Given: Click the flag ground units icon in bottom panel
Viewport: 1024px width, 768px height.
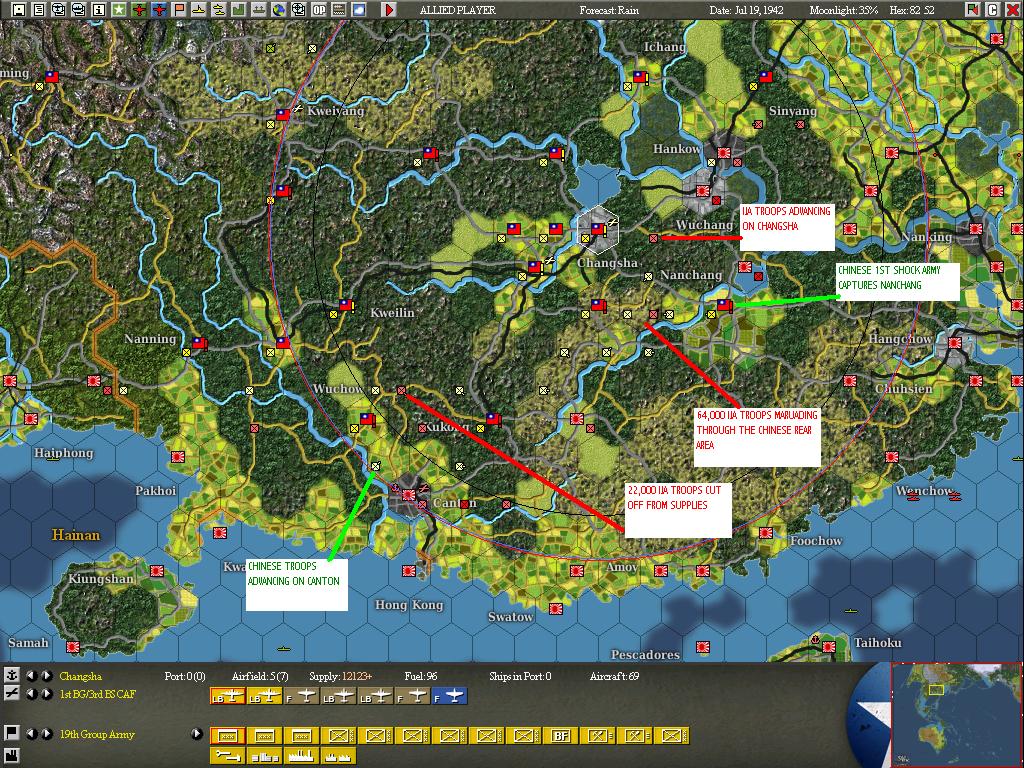Looking at the screenshot, I should (12, 733).
